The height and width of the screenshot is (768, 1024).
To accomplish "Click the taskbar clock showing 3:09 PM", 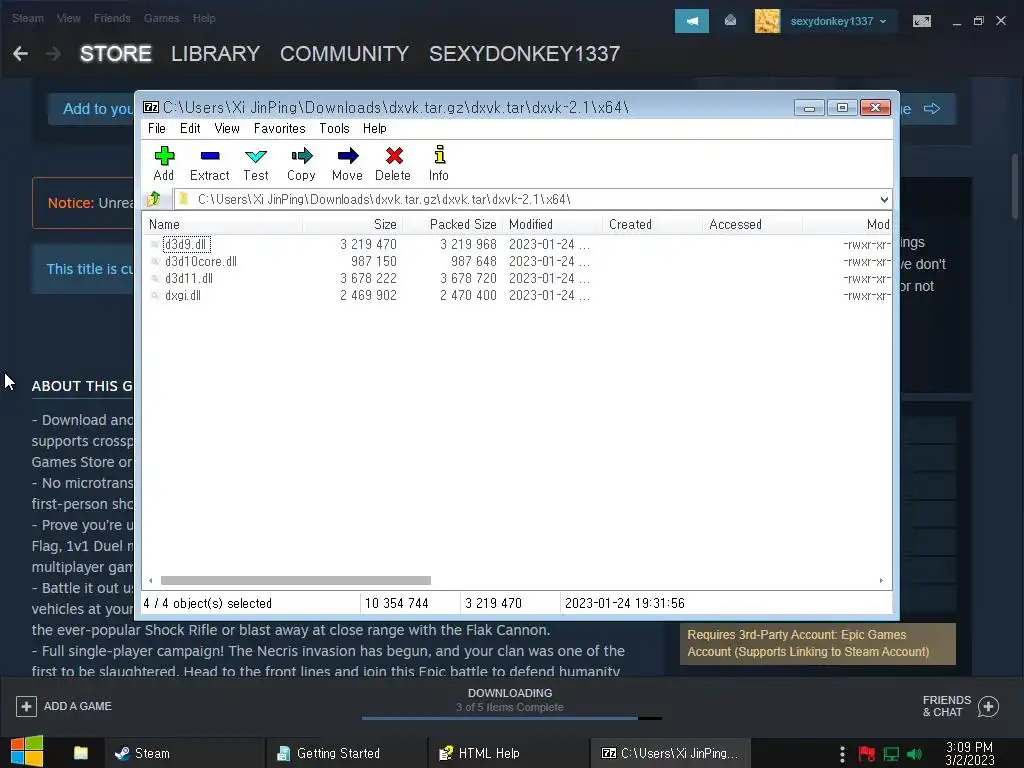I will (970, 753).
